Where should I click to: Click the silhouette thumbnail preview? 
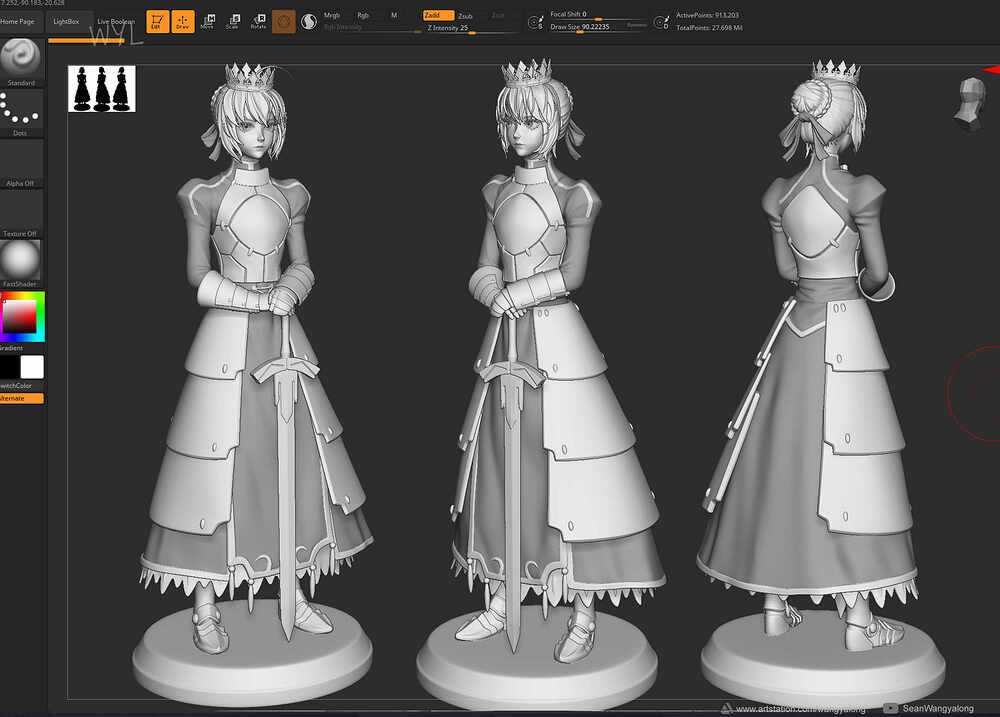(x=102, y=89)
